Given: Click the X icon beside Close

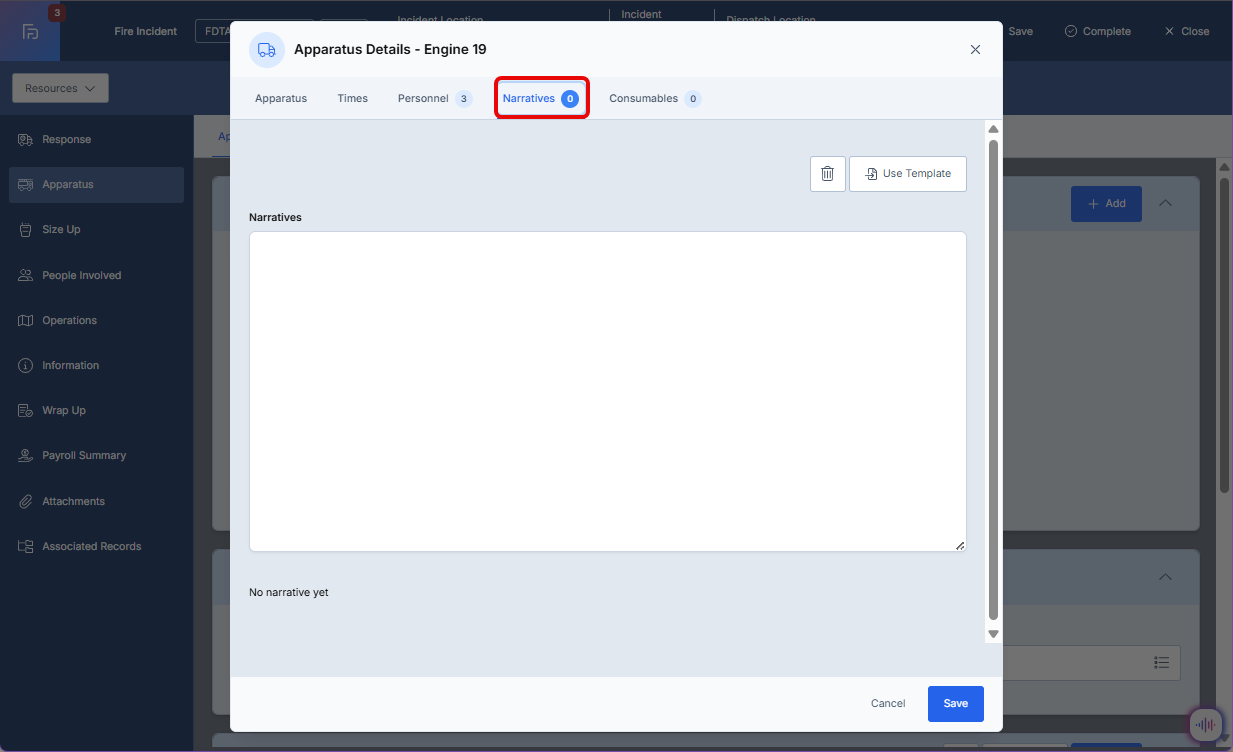Looking at the screenshot, I should [x=1170, y=32].
